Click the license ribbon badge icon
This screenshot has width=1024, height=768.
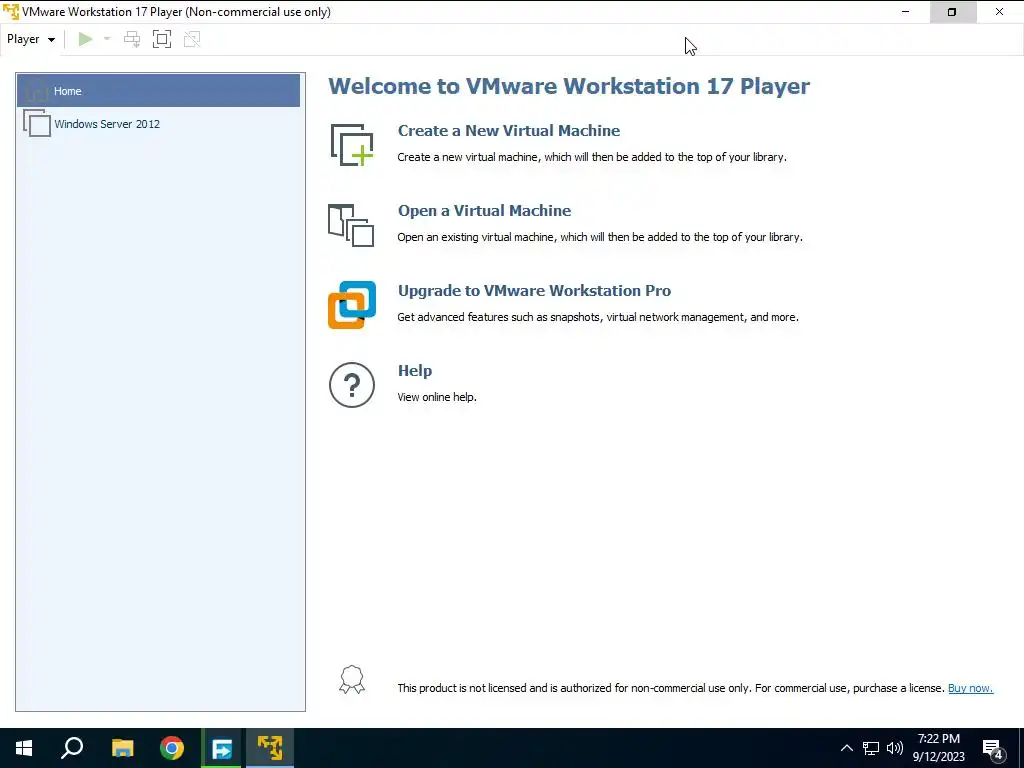coord(351,680)
